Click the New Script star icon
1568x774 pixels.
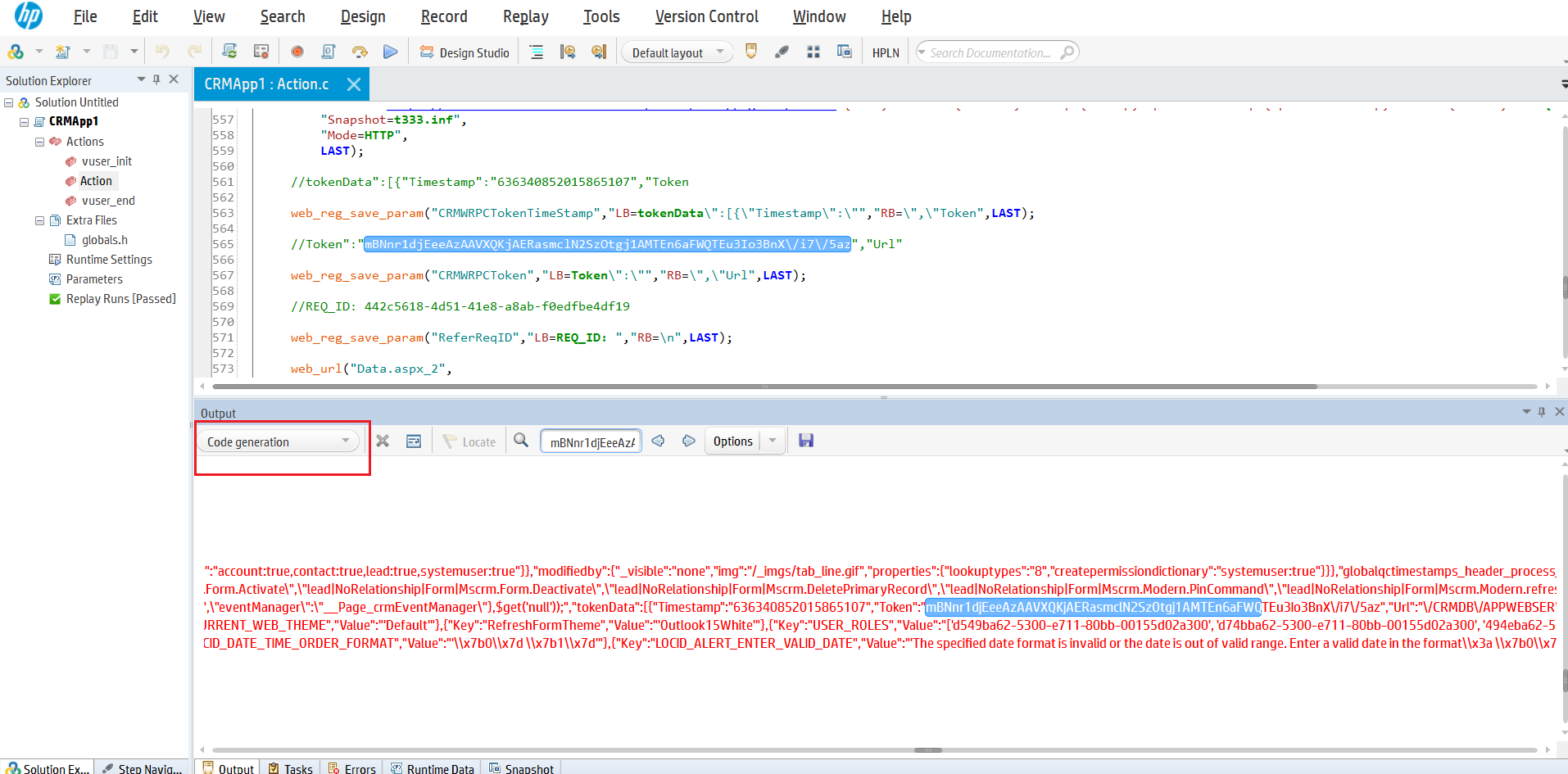(x=63, y=52)
